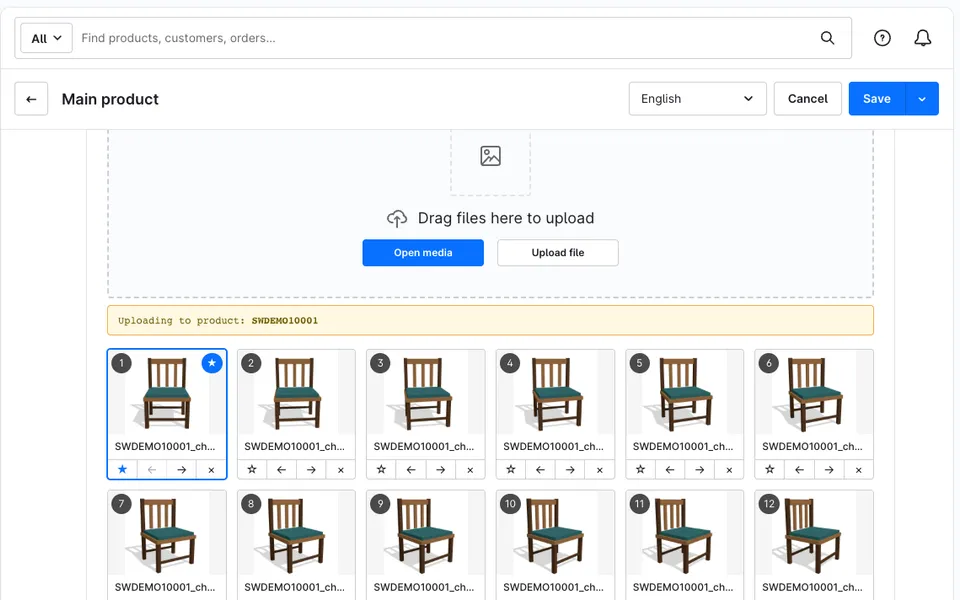Select chair thumbnail number 3

coord(426,394)
